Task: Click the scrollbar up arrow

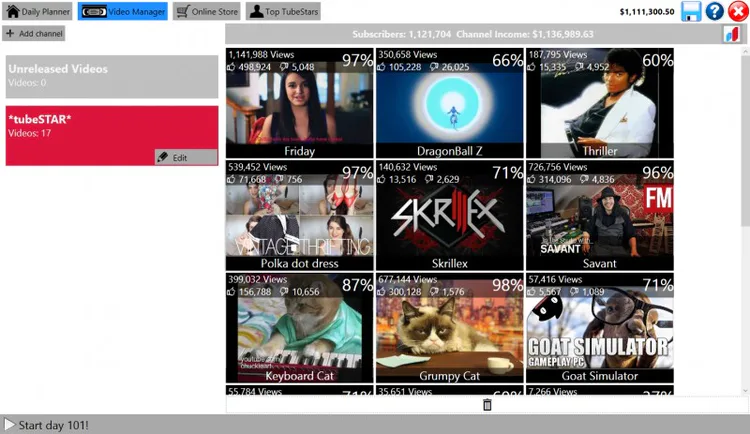Action: (x=745, y=52)
